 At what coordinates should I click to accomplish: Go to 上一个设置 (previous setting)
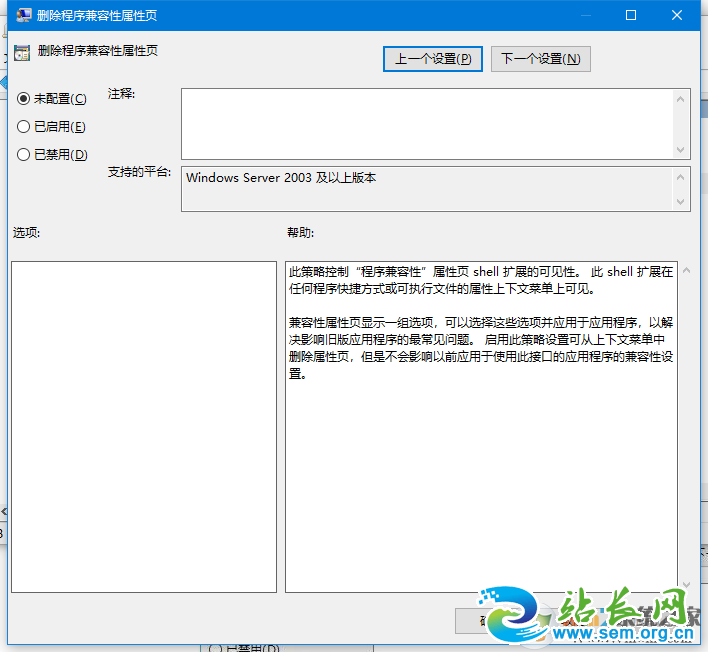coord(432,59)
